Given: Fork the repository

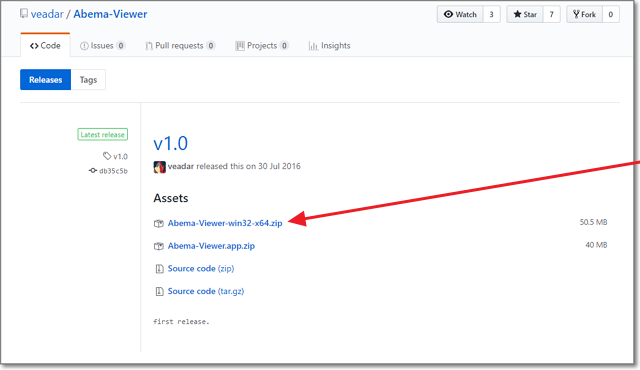Looking at the screenshot, I should [584, 14].
